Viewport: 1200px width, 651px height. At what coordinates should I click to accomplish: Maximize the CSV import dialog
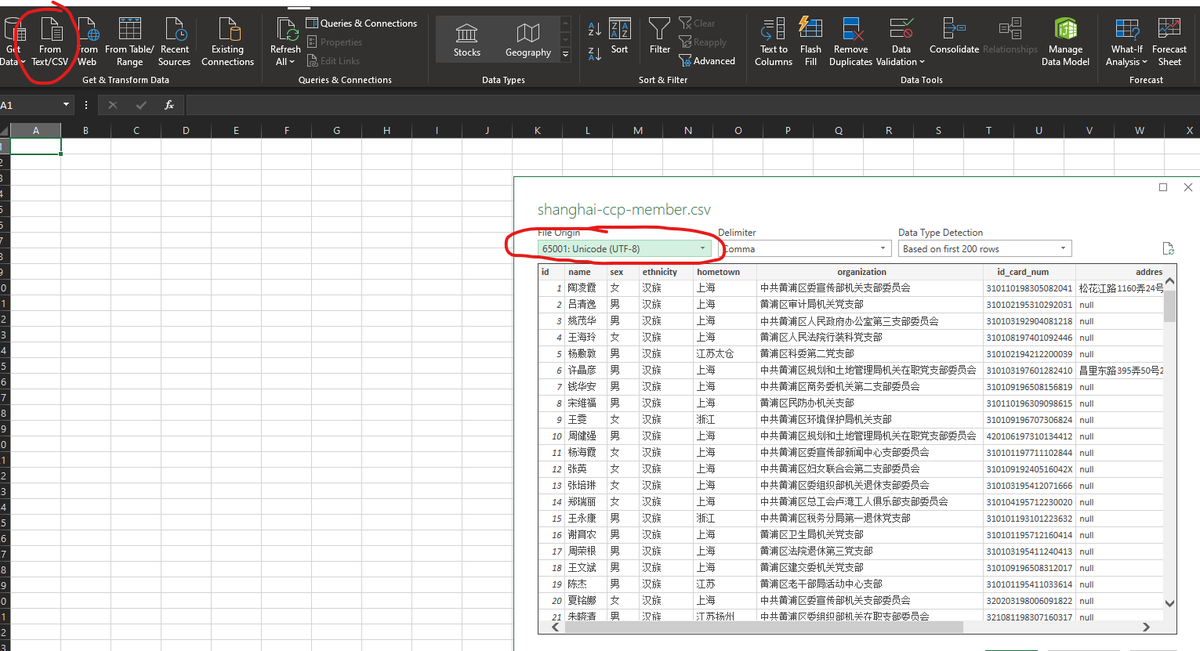(1163, 187)
